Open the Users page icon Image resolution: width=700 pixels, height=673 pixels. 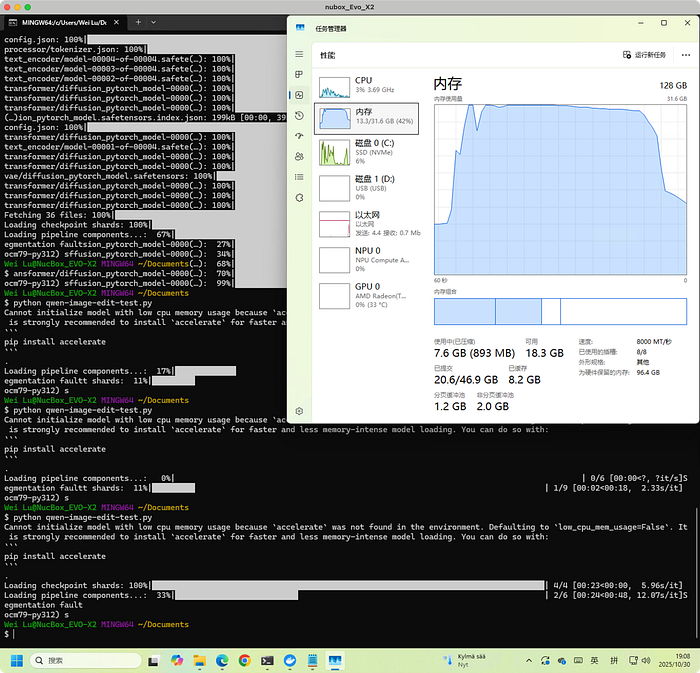click(299, 157)
